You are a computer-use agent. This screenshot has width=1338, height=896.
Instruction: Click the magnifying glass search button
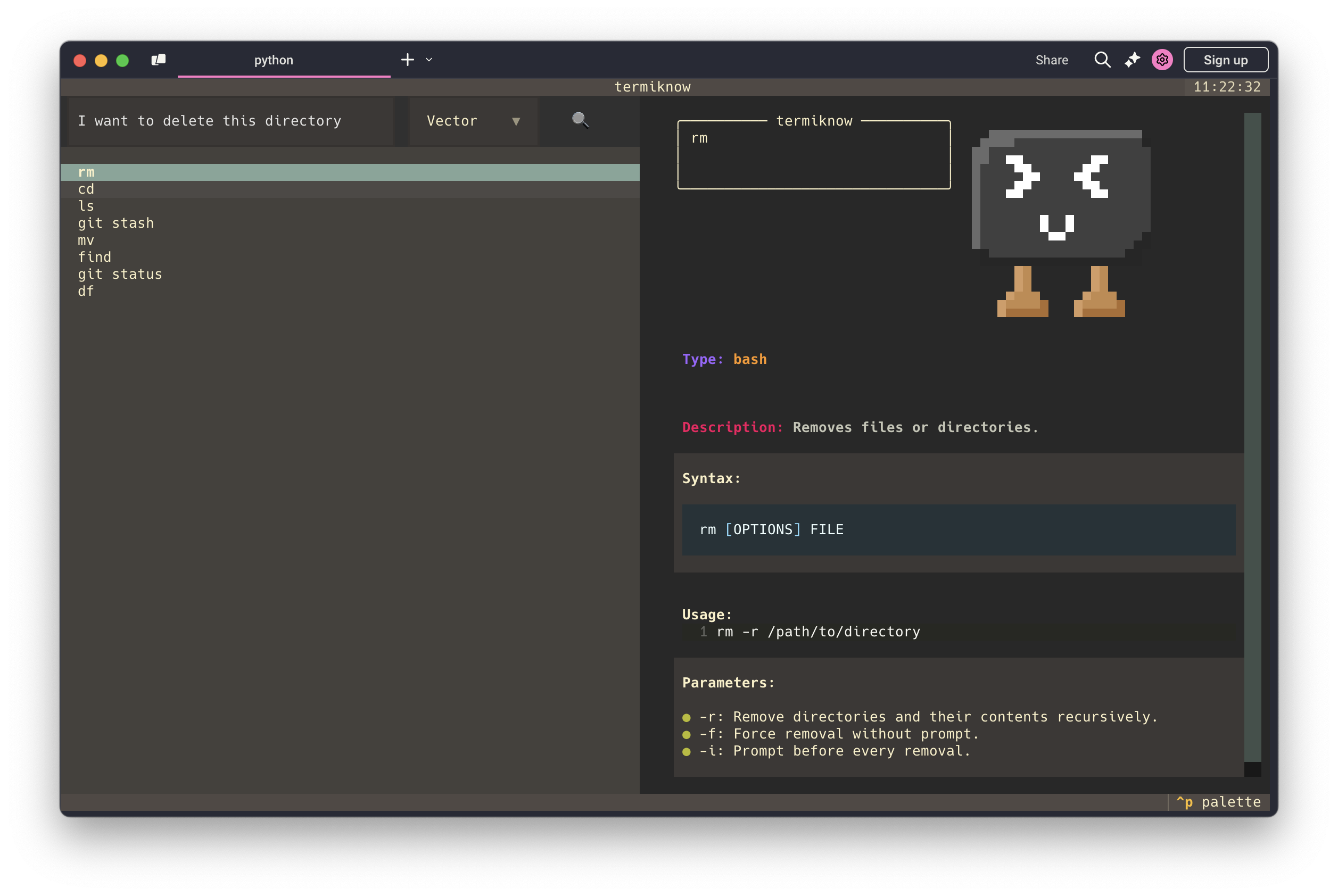tap(580, 120)
